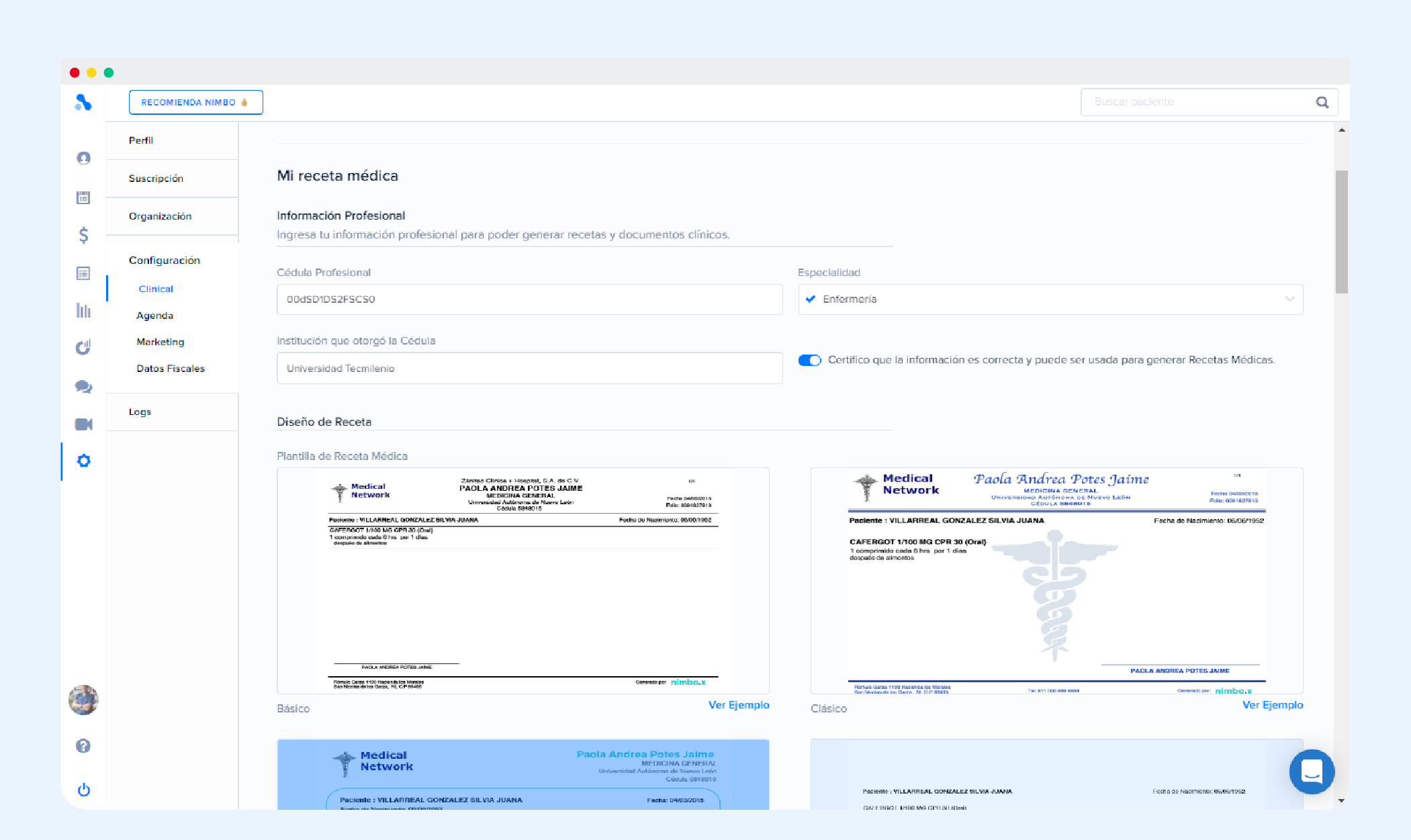Click the search magnifier icon
The image size is (1411, 840).
(x=1322, y=102)
